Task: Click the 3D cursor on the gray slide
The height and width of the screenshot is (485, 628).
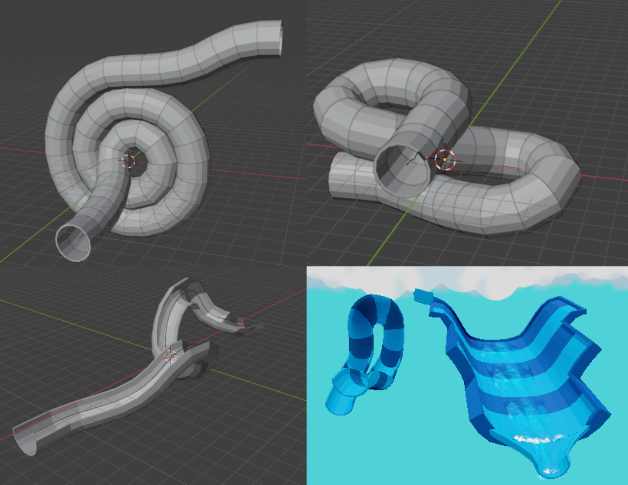Action: coord(171,354)
